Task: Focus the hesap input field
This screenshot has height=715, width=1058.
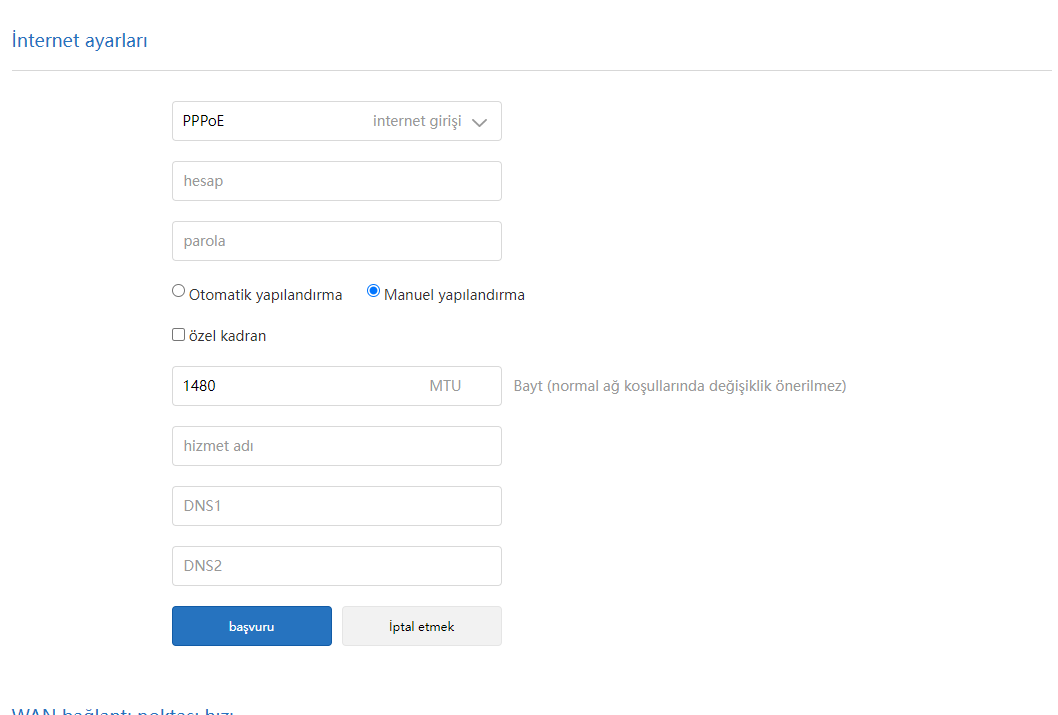Action: pos(337,181)
